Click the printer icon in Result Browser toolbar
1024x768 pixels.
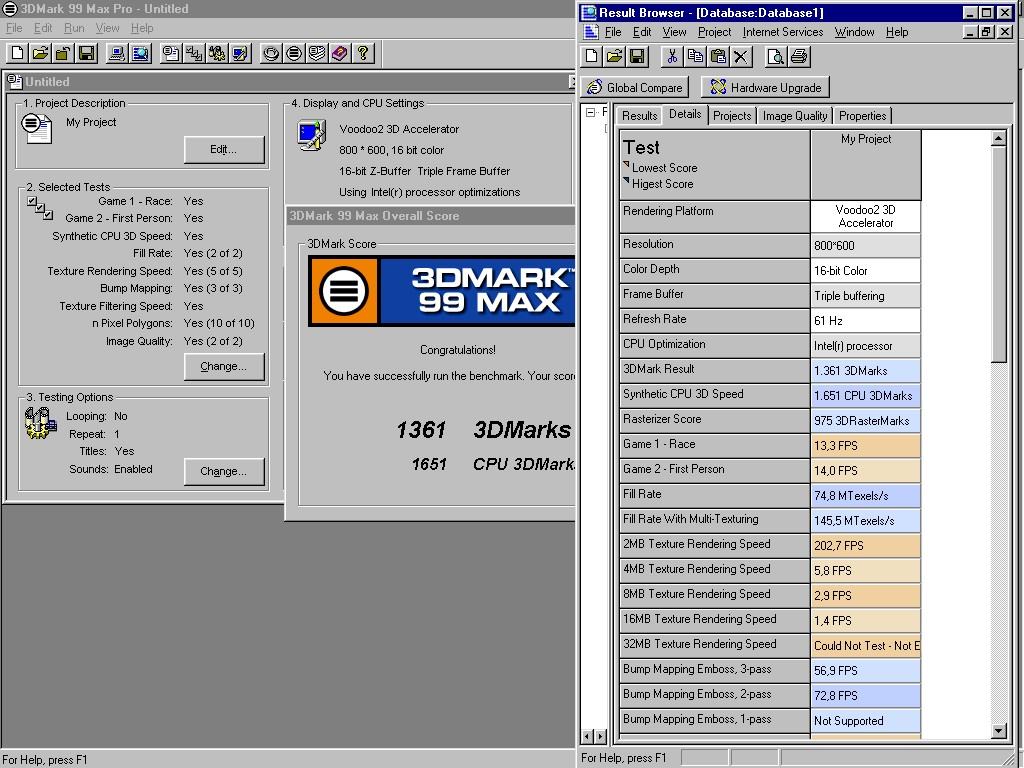(798, 57)
